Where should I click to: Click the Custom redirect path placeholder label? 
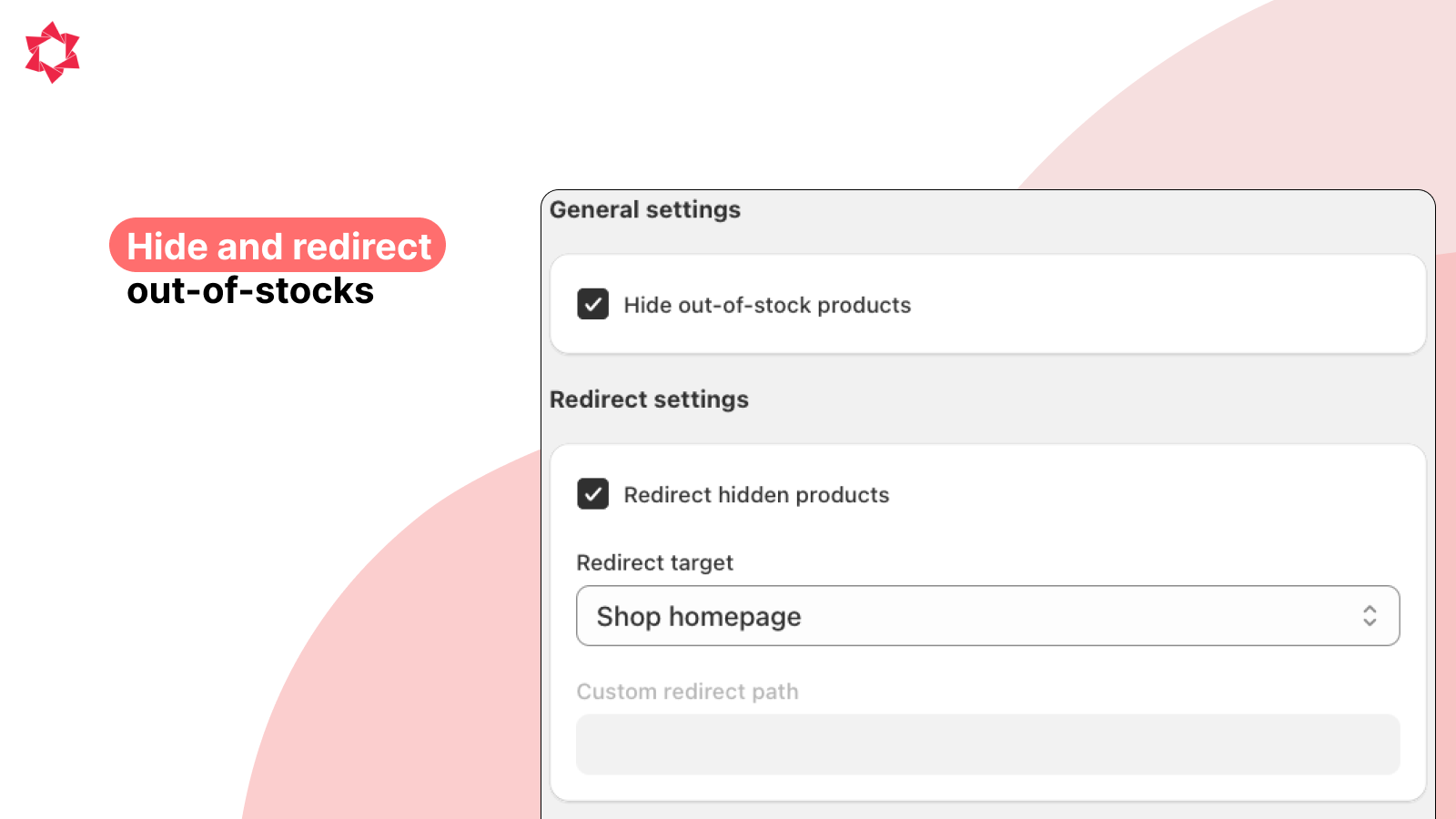687,691
